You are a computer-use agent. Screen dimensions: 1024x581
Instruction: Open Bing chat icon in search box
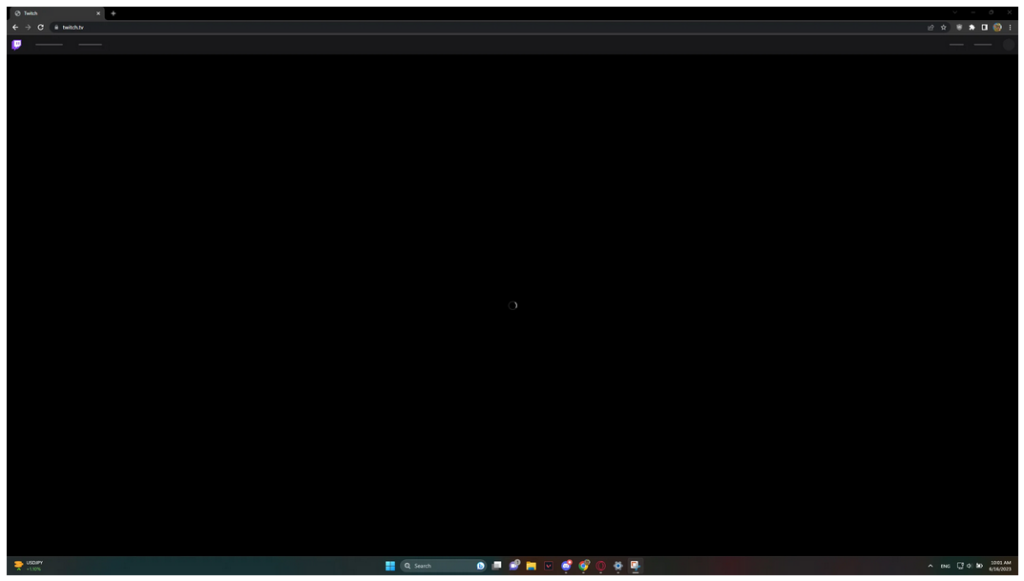[481, 566]
